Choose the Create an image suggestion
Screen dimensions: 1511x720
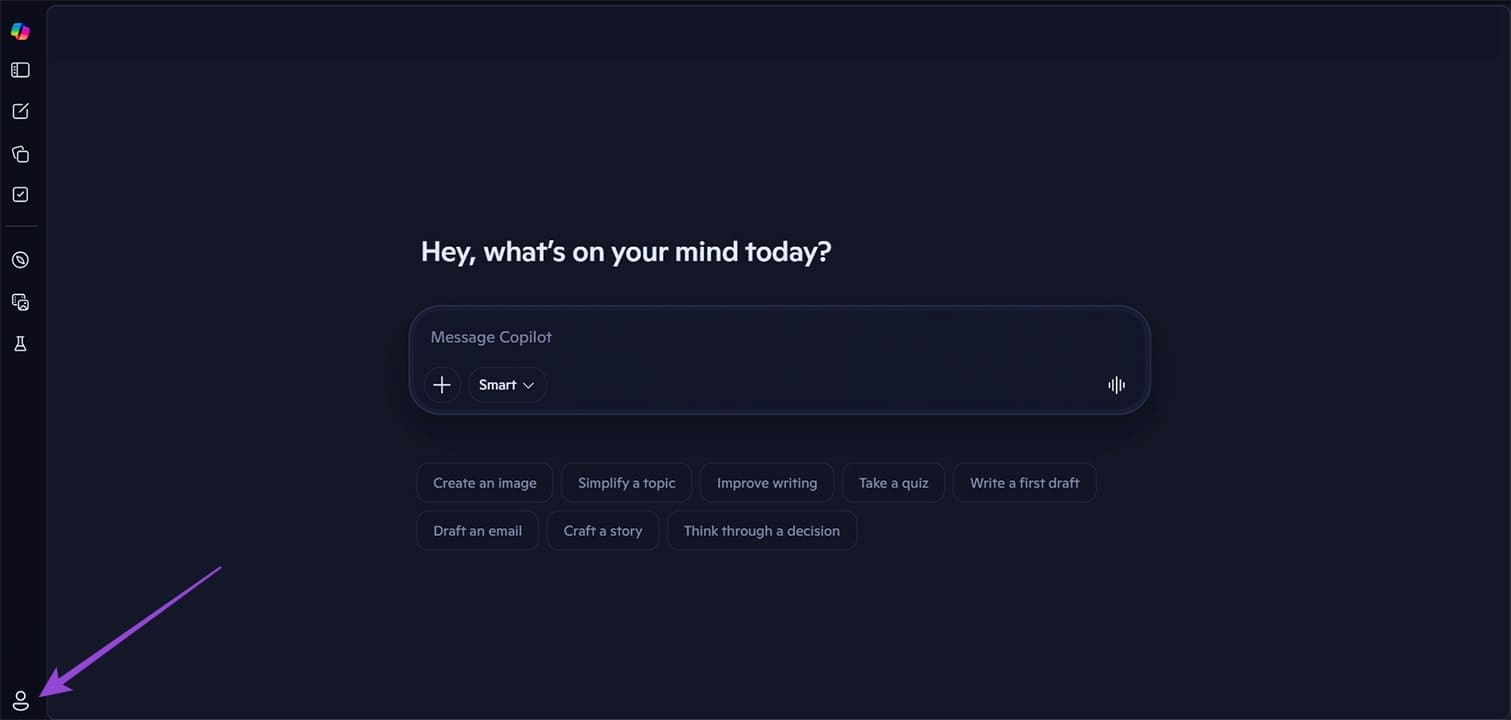(x=485, y=483)
